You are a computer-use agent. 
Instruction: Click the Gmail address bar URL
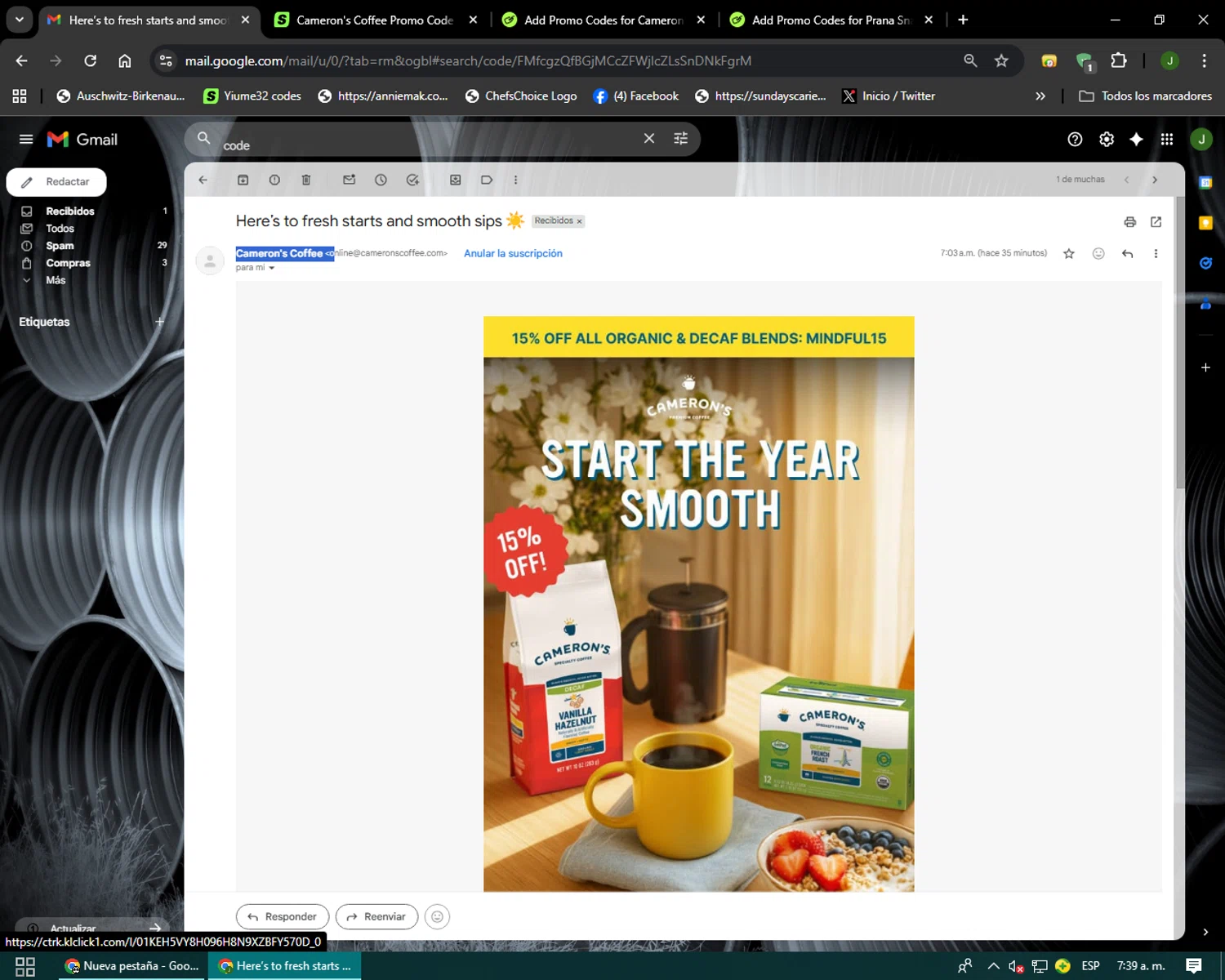tap(468, 60)
